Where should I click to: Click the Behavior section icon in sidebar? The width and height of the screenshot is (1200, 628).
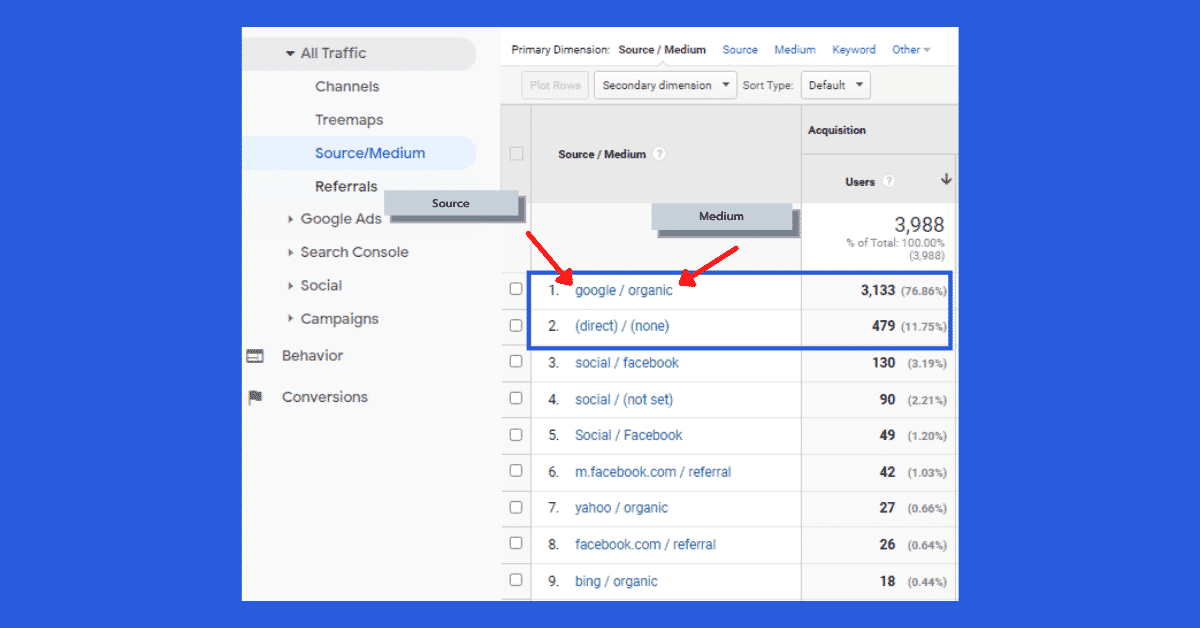point(255,356)
